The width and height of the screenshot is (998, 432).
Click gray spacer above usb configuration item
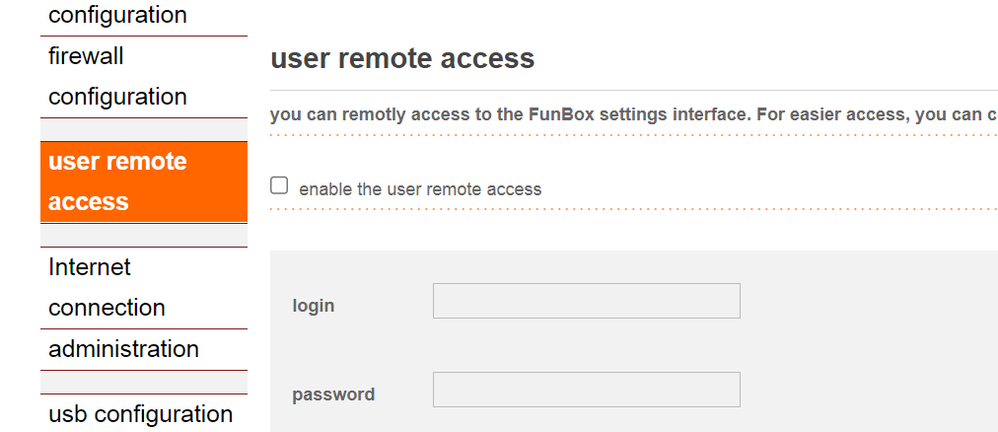143,382
